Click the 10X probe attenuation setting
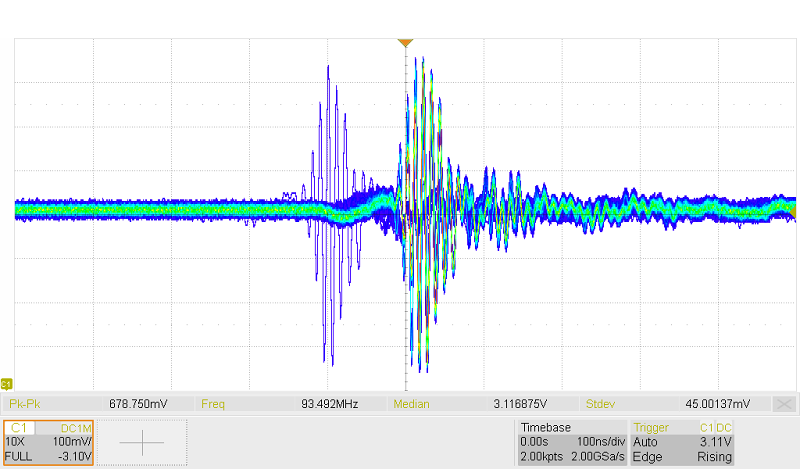The width and height of the screenshot is (800, 469). pos(17,441)
